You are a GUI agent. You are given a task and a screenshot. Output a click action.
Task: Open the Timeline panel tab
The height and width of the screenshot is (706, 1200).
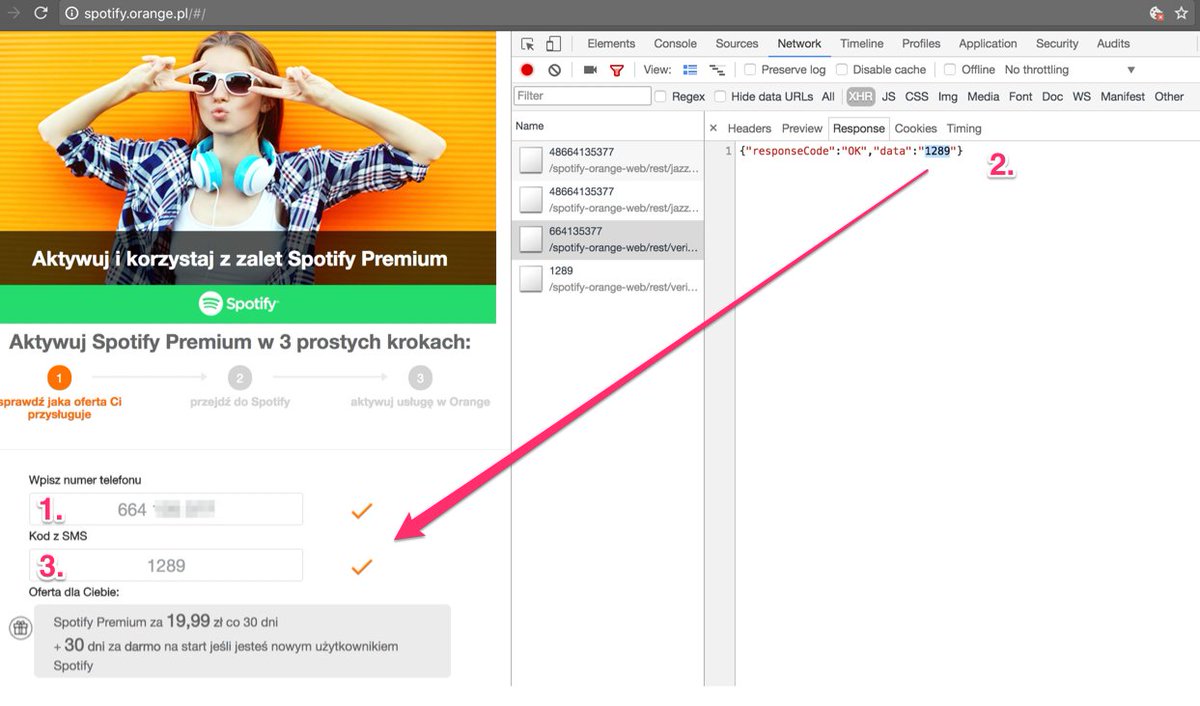pos(862,44)
